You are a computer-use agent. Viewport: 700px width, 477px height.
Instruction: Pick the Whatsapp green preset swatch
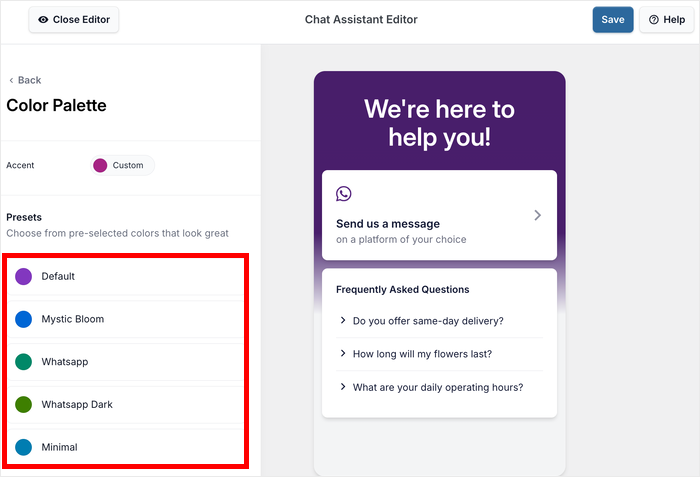(x=24, y=361)
